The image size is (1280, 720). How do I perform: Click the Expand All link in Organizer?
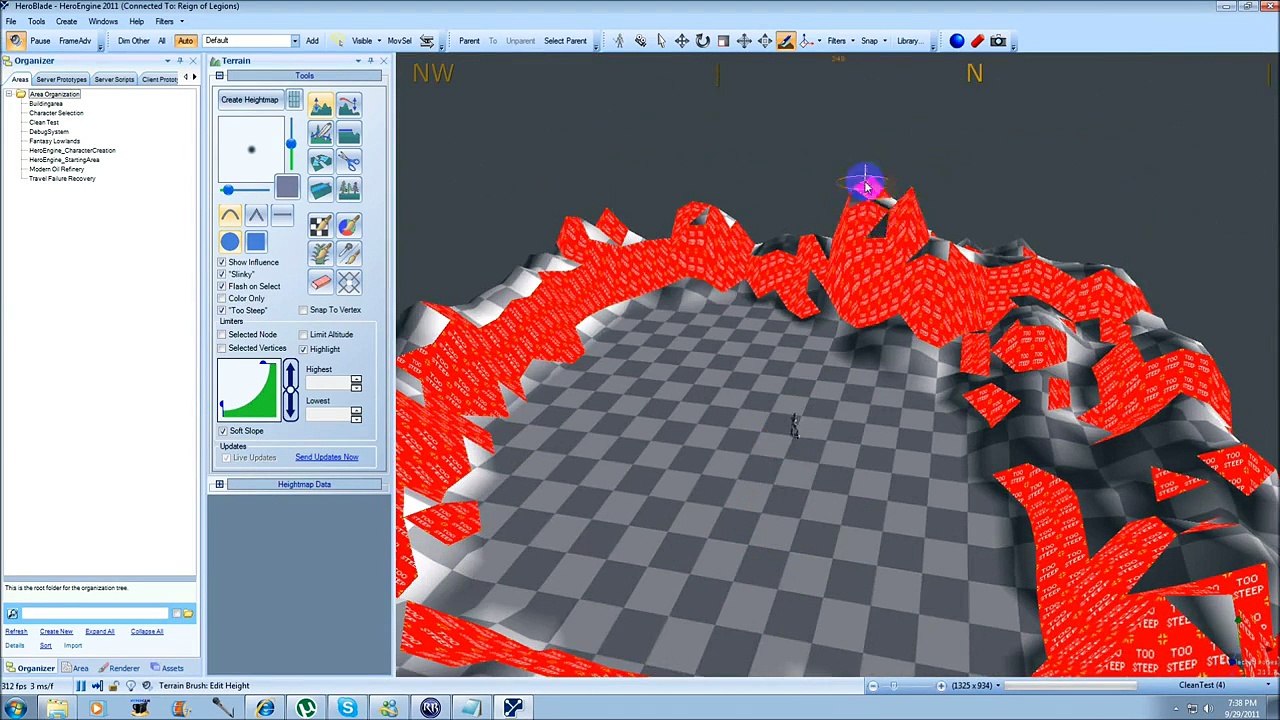(x=100, y=632)
